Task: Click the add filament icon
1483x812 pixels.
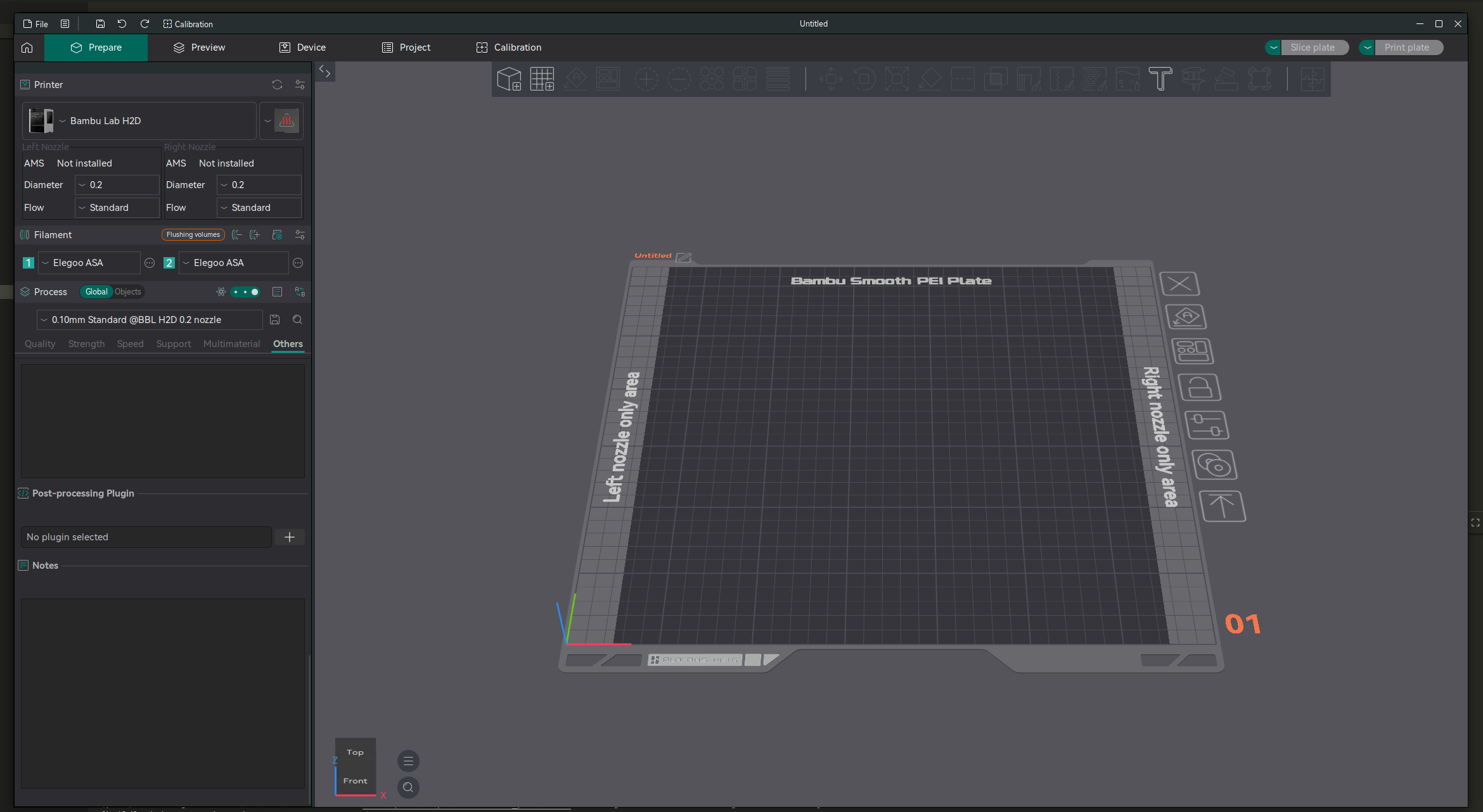Action: [x=255, y=235]
